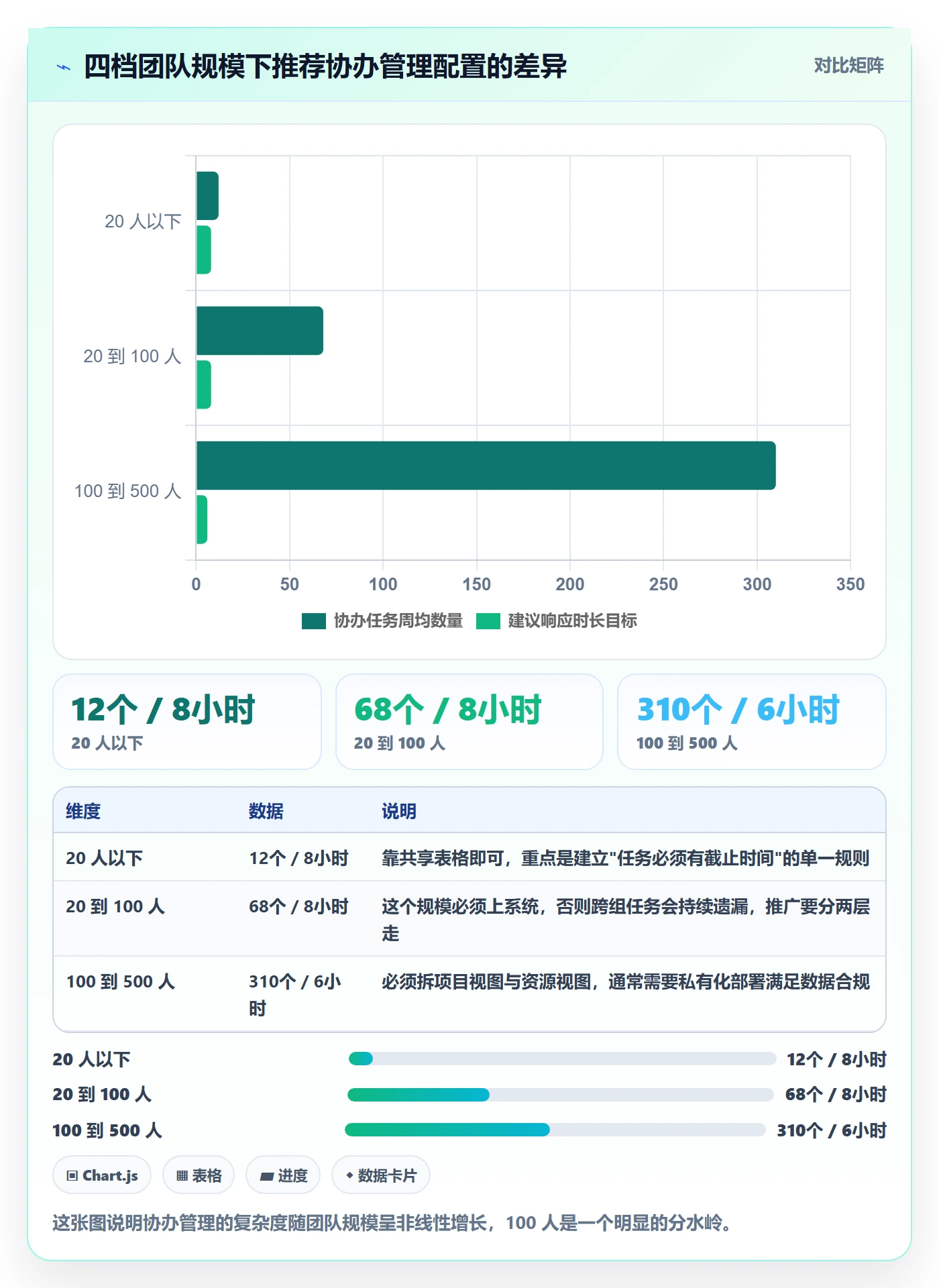Click the 维度 table column header
Screen dimensions: 939x1288
click(83, 811)
